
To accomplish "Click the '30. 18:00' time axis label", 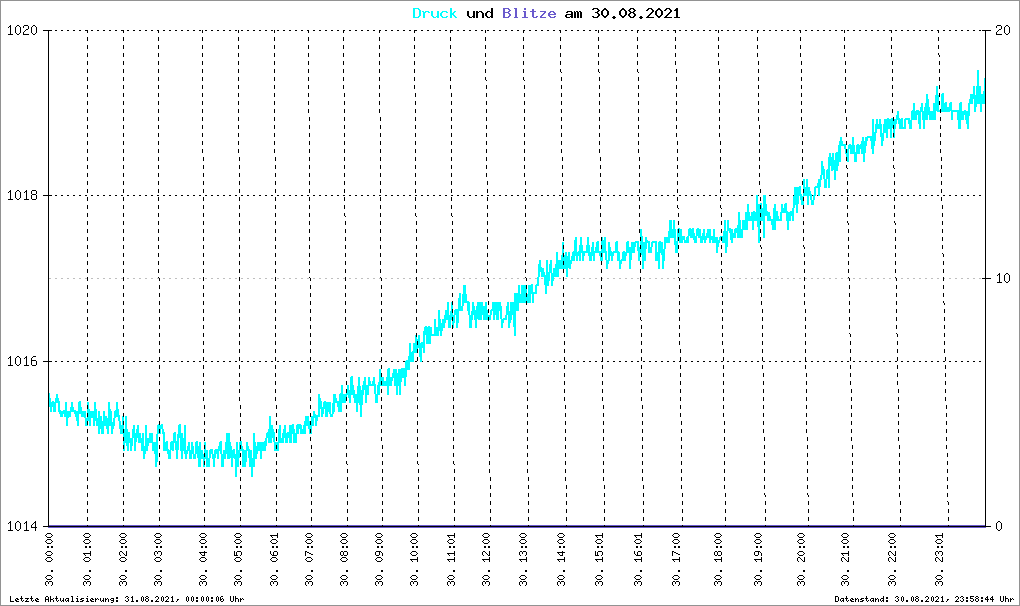I will coord(719,561).
